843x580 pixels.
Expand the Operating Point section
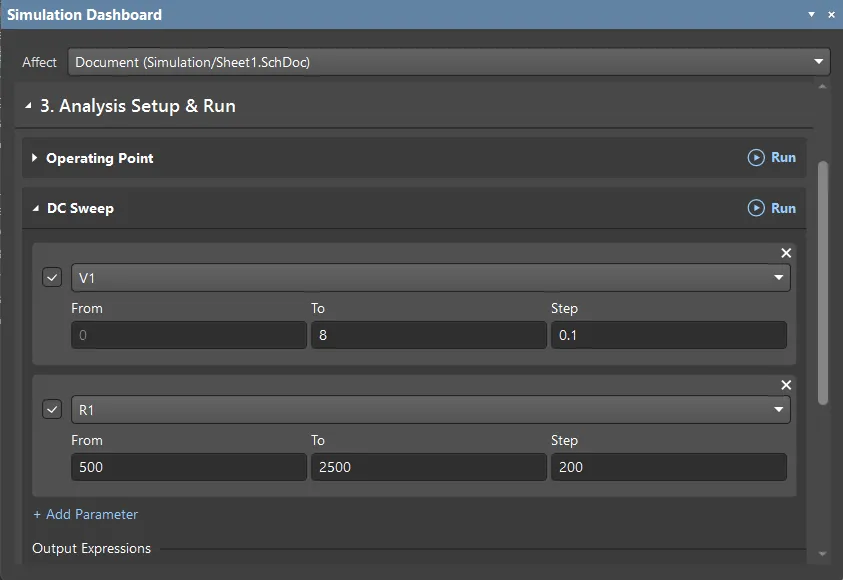click(33, 157)
